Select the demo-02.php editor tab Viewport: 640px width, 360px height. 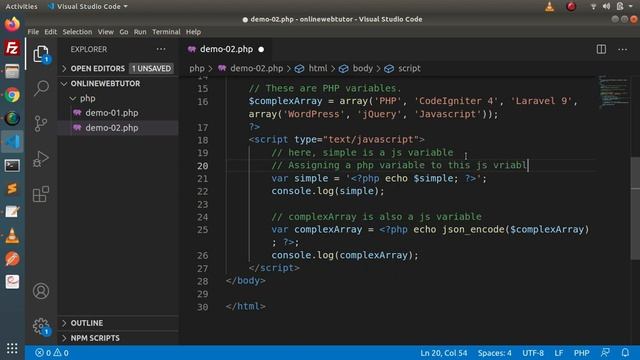[x=226, y=49]
